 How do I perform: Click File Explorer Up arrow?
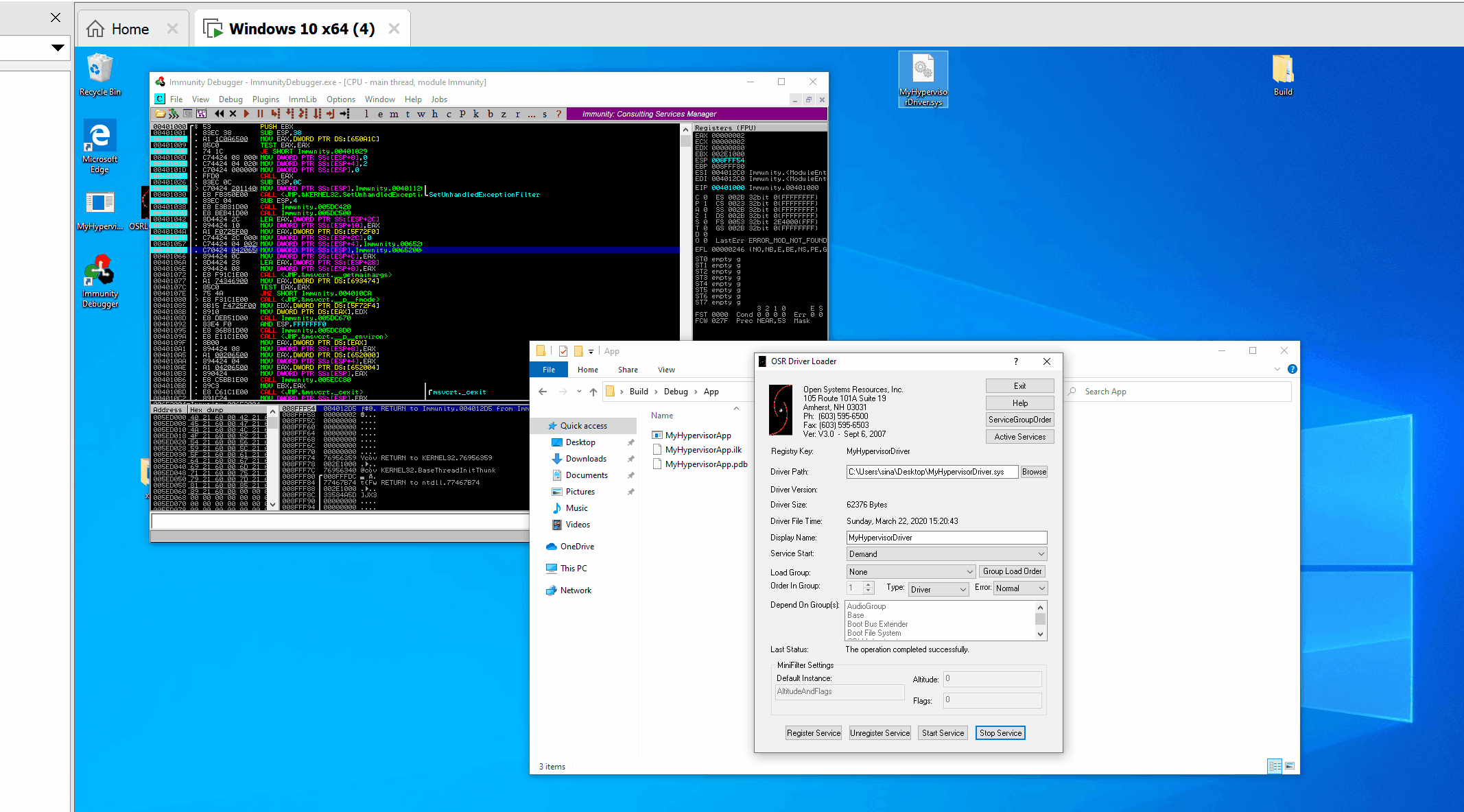(593, 392)
